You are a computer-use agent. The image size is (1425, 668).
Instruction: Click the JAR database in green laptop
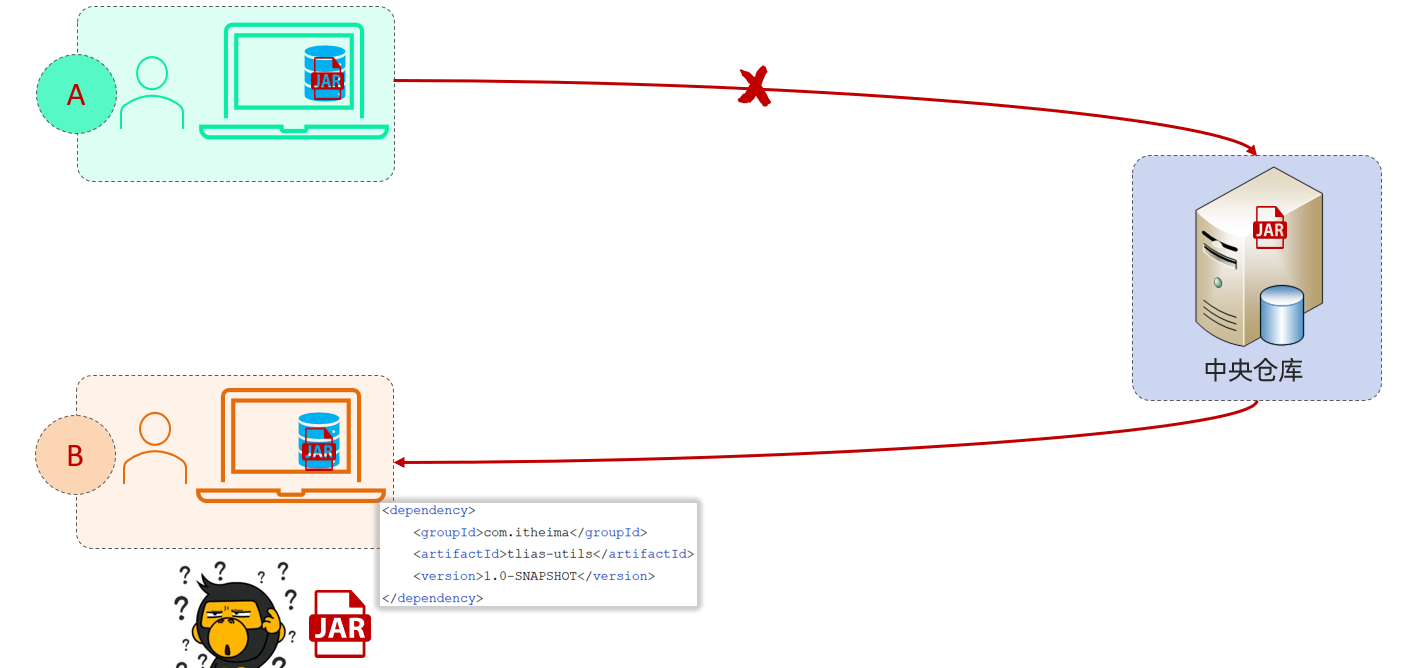click(325, 73)
